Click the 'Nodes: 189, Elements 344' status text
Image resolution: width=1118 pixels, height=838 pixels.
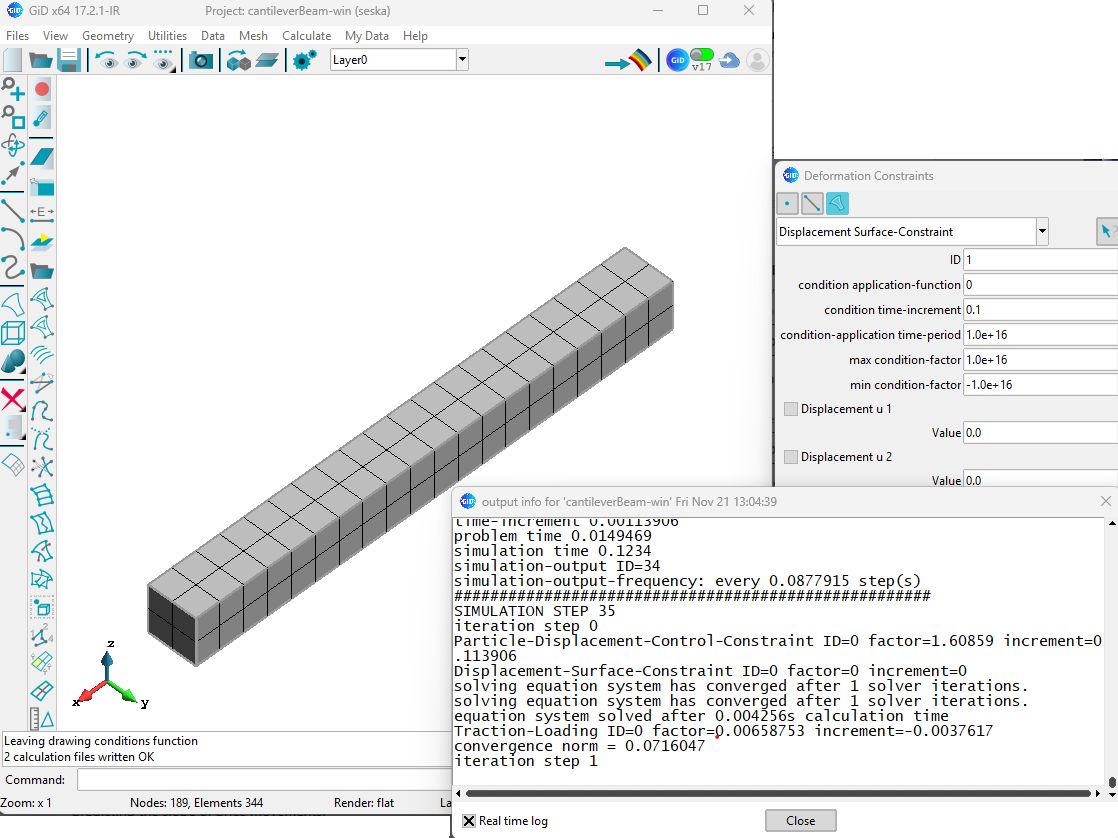click(x=196, y=803)
